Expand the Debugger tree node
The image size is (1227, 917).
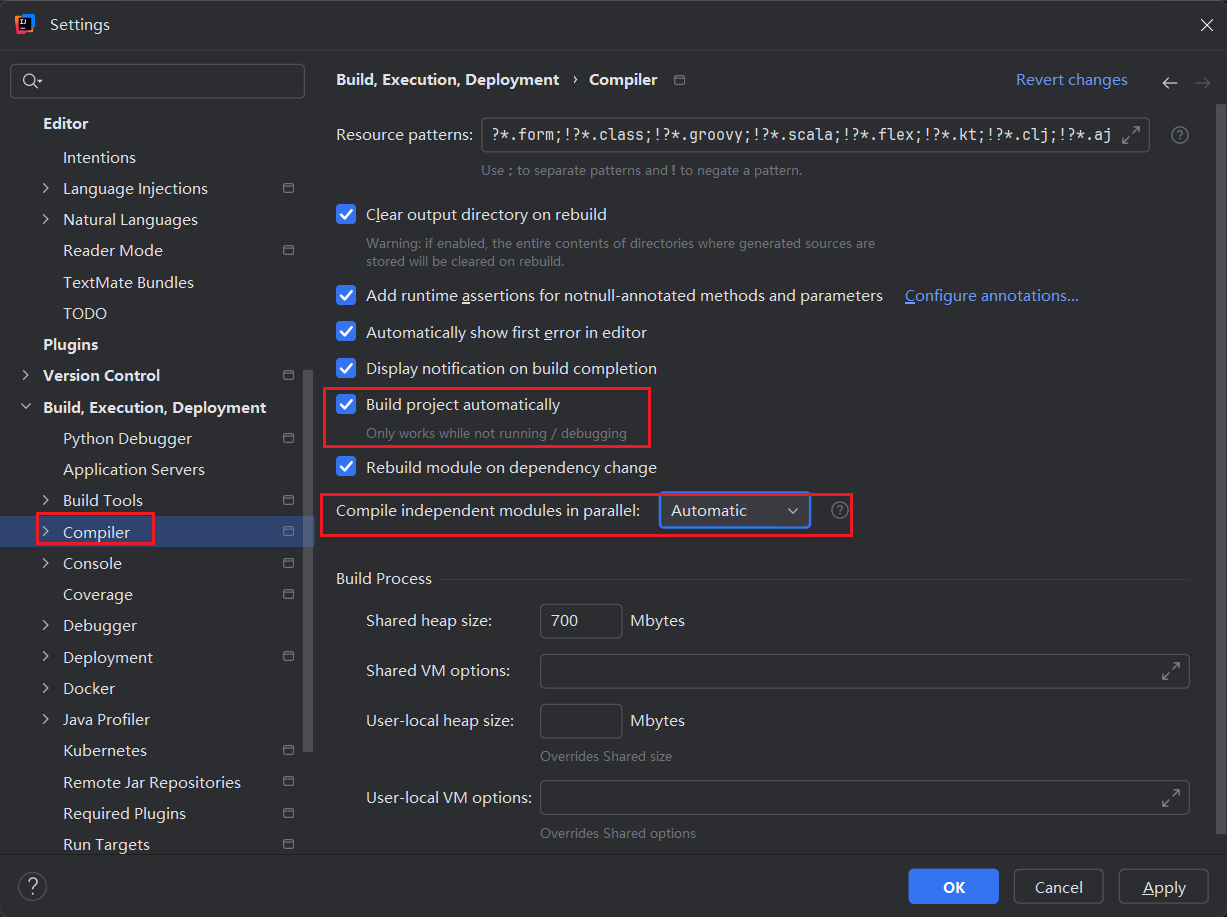[46, 625]
